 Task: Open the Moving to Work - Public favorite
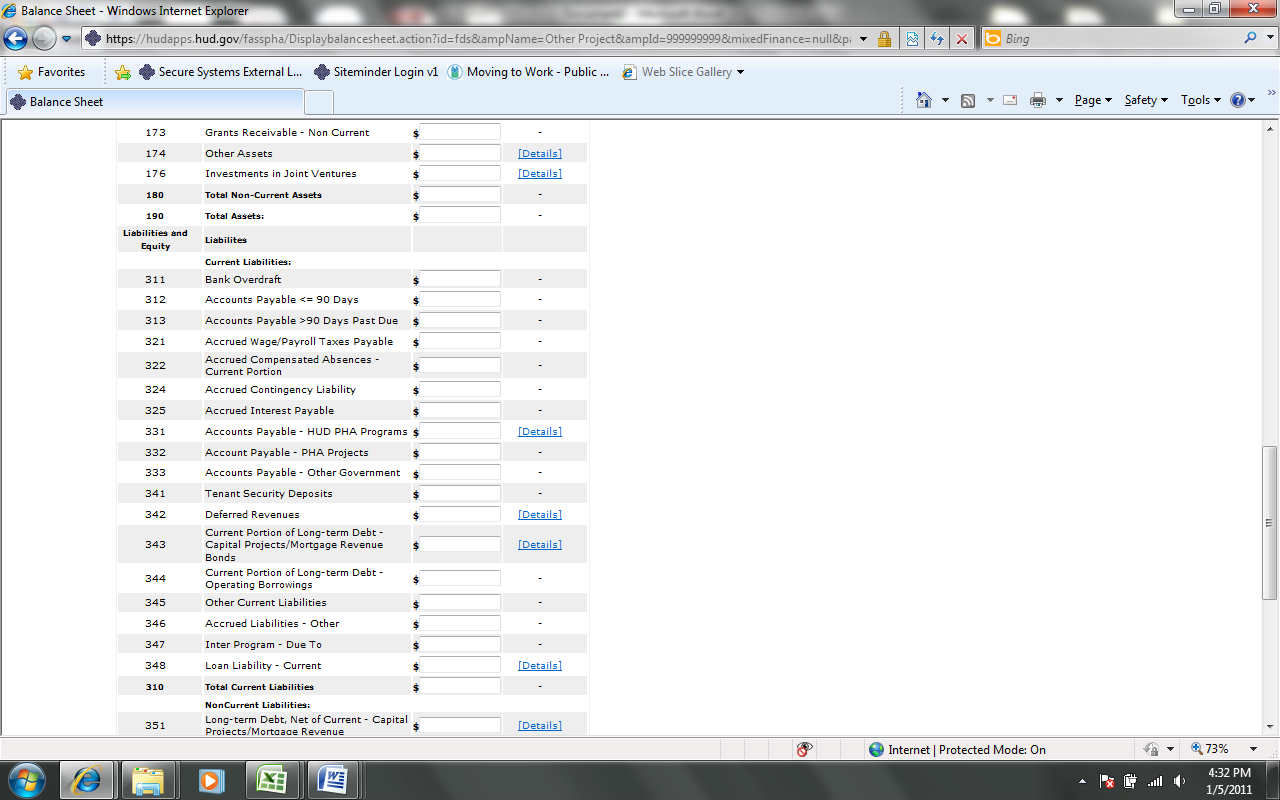coord(528,72)
